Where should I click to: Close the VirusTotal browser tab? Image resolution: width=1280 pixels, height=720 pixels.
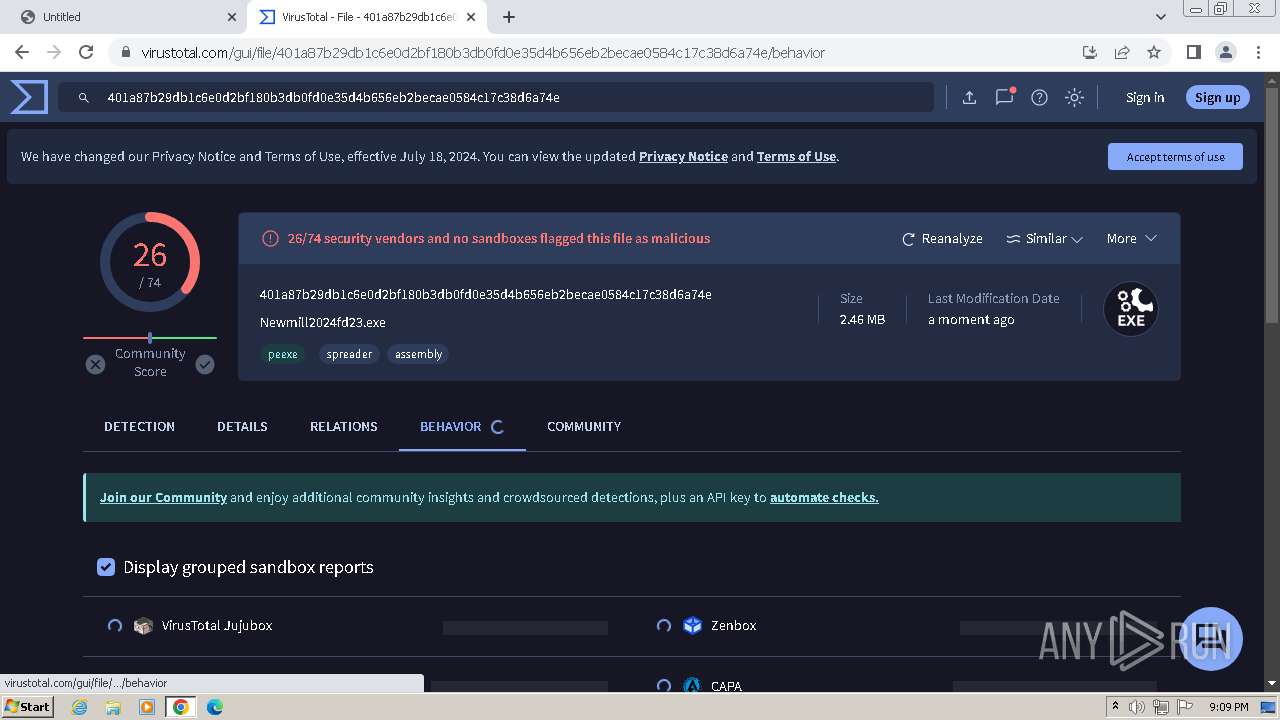pos(471,17)
